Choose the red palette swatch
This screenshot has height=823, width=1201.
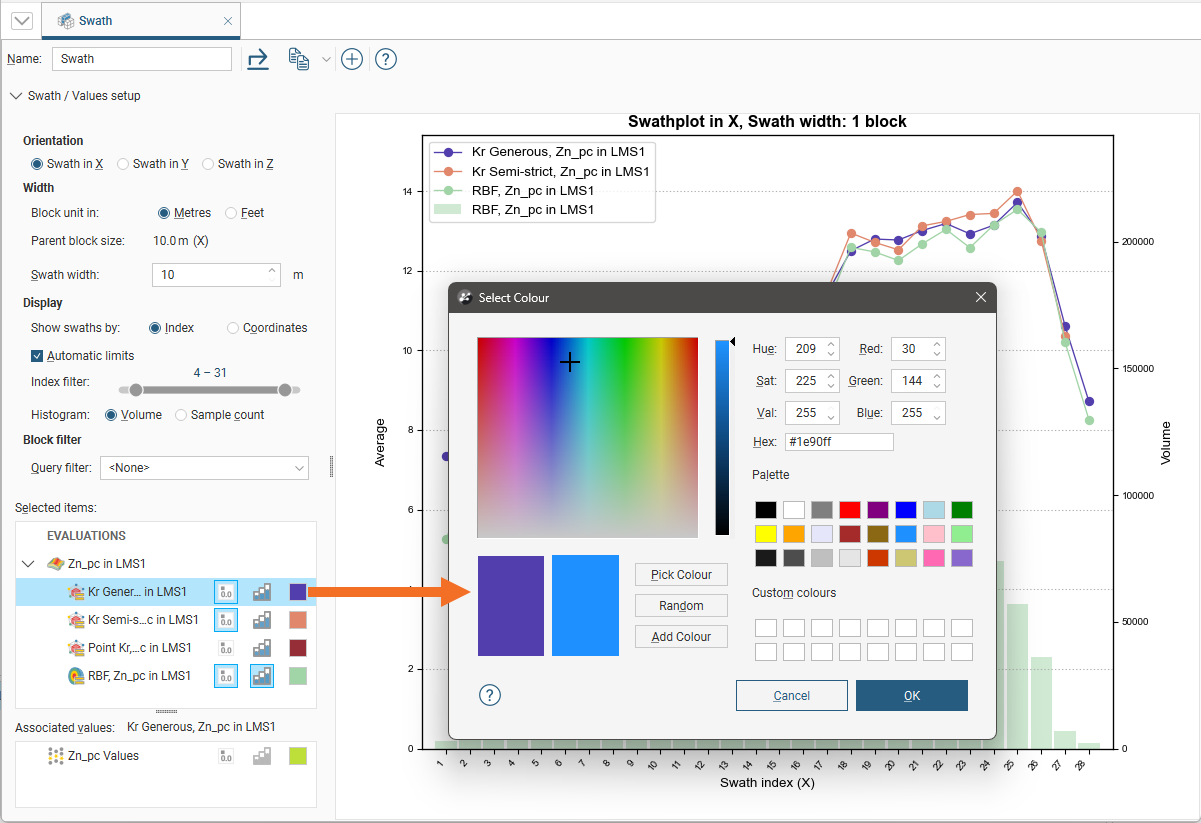850,510
